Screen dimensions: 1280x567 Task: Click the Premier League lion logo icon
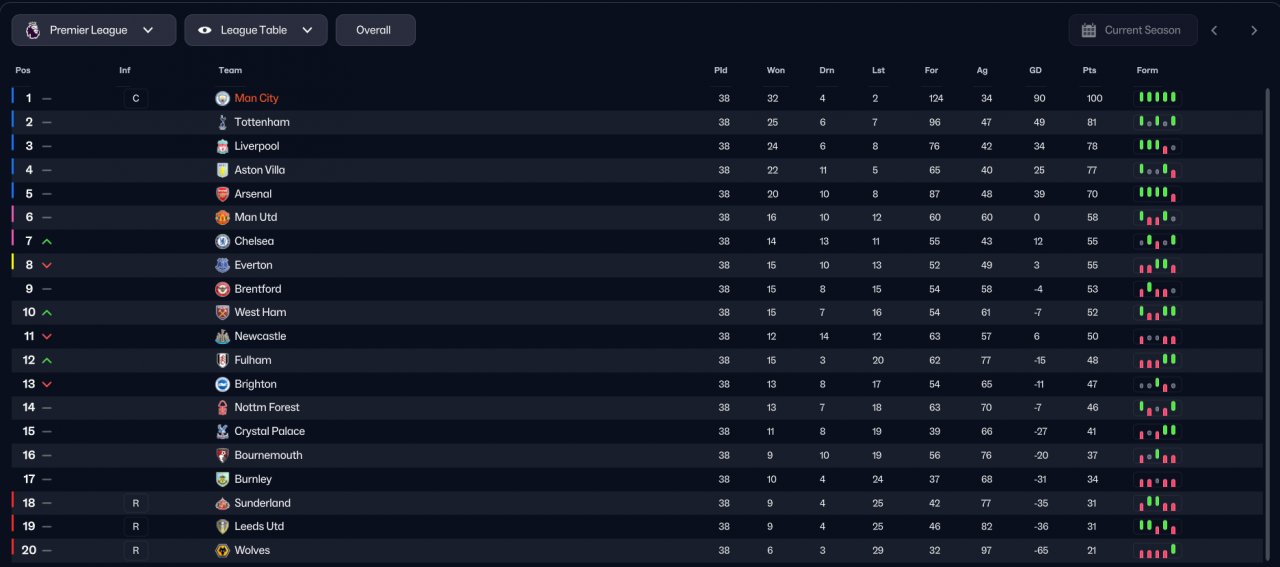click(33, 30)
